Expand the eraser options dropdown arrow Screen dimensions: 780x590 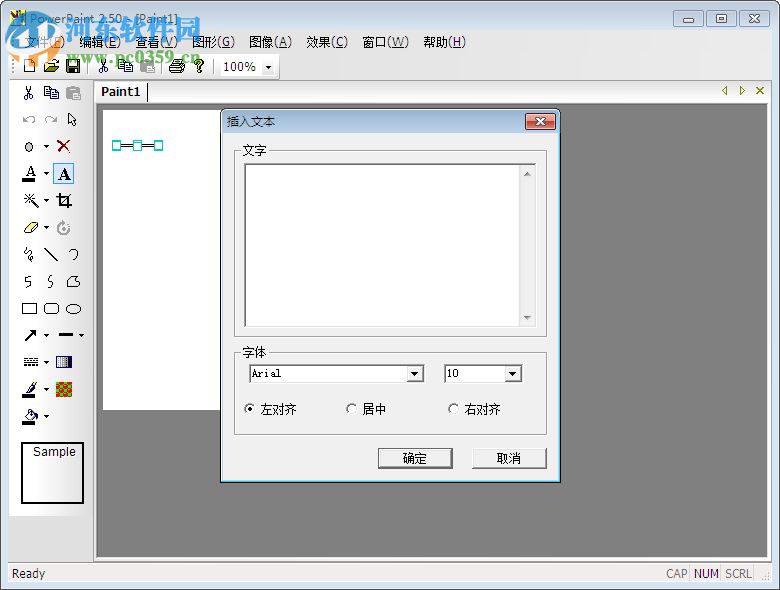[46, 227]
